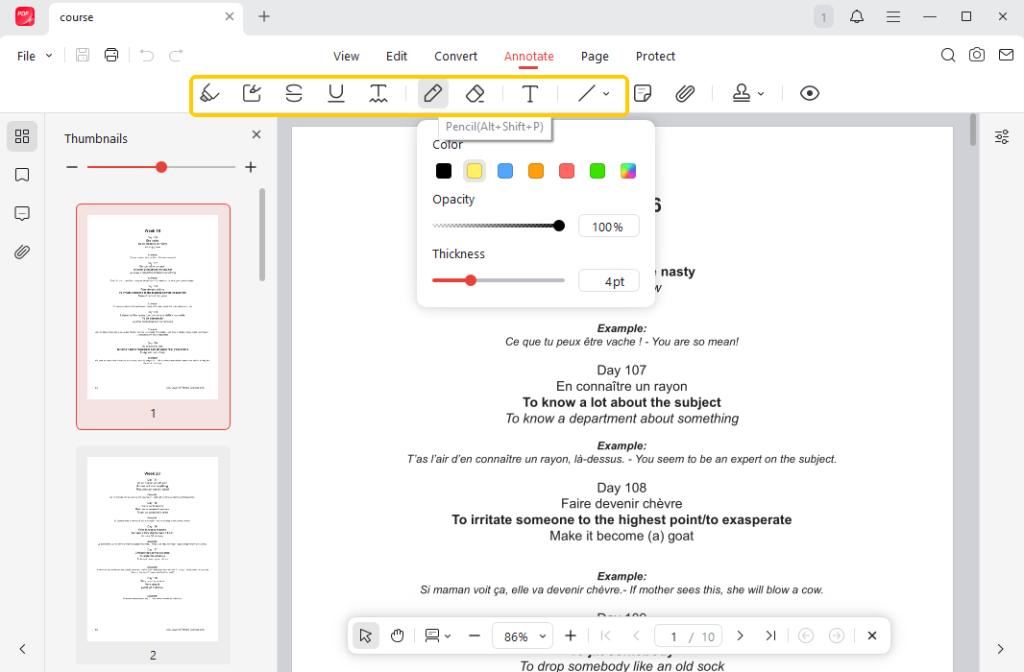The height and width of the screenshot is (672, 1024).
Task: Decrease thumbnail size with minus
Action: 72,167
